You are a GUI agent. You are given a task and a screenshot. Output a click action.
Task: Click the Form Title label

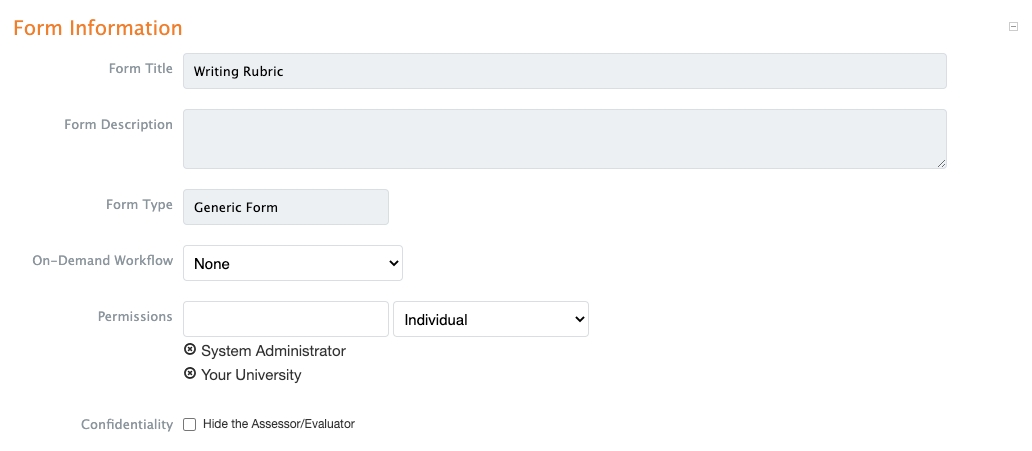(141, 69)
